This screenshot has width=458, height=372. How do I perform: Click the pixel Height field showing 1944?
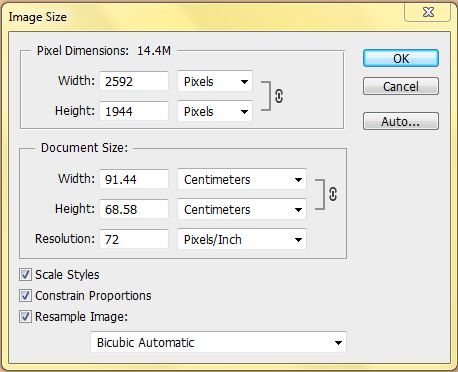[x=134, y=111]
